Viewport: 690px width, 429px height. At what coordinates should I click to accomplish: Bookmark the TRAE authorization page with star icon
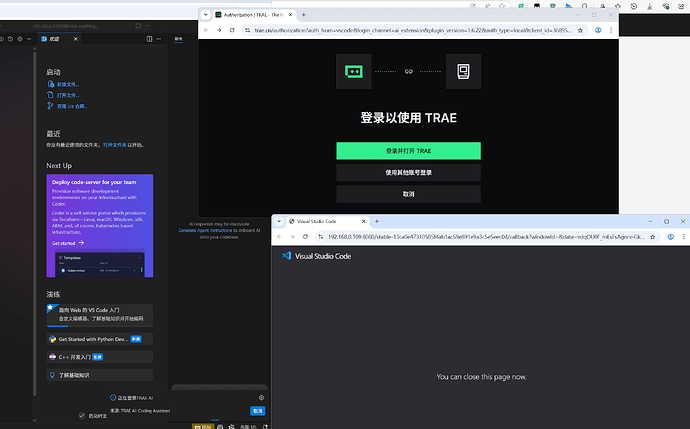[x=580, y=30]
